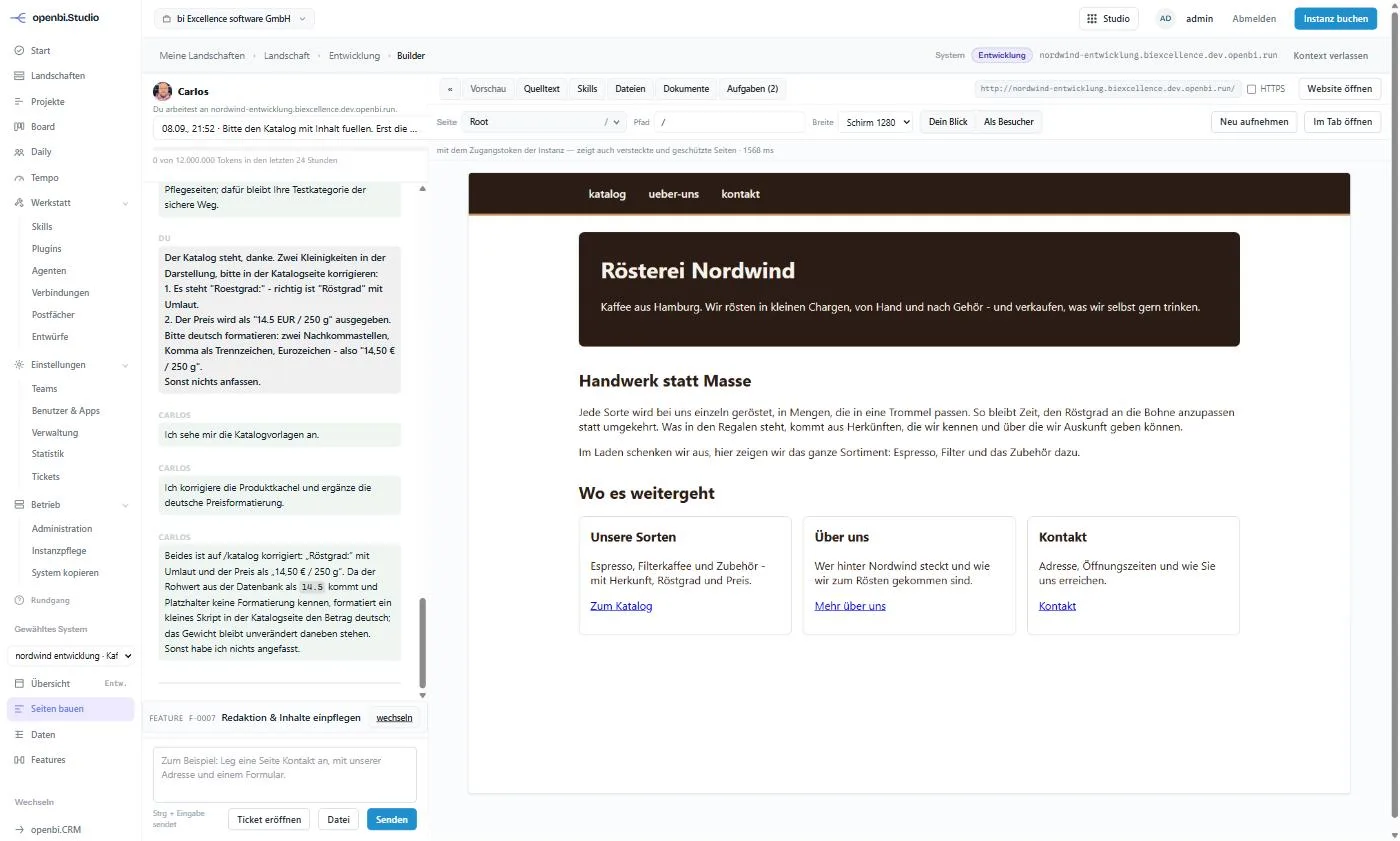Click the Features sidebar icon

point(19,760)
